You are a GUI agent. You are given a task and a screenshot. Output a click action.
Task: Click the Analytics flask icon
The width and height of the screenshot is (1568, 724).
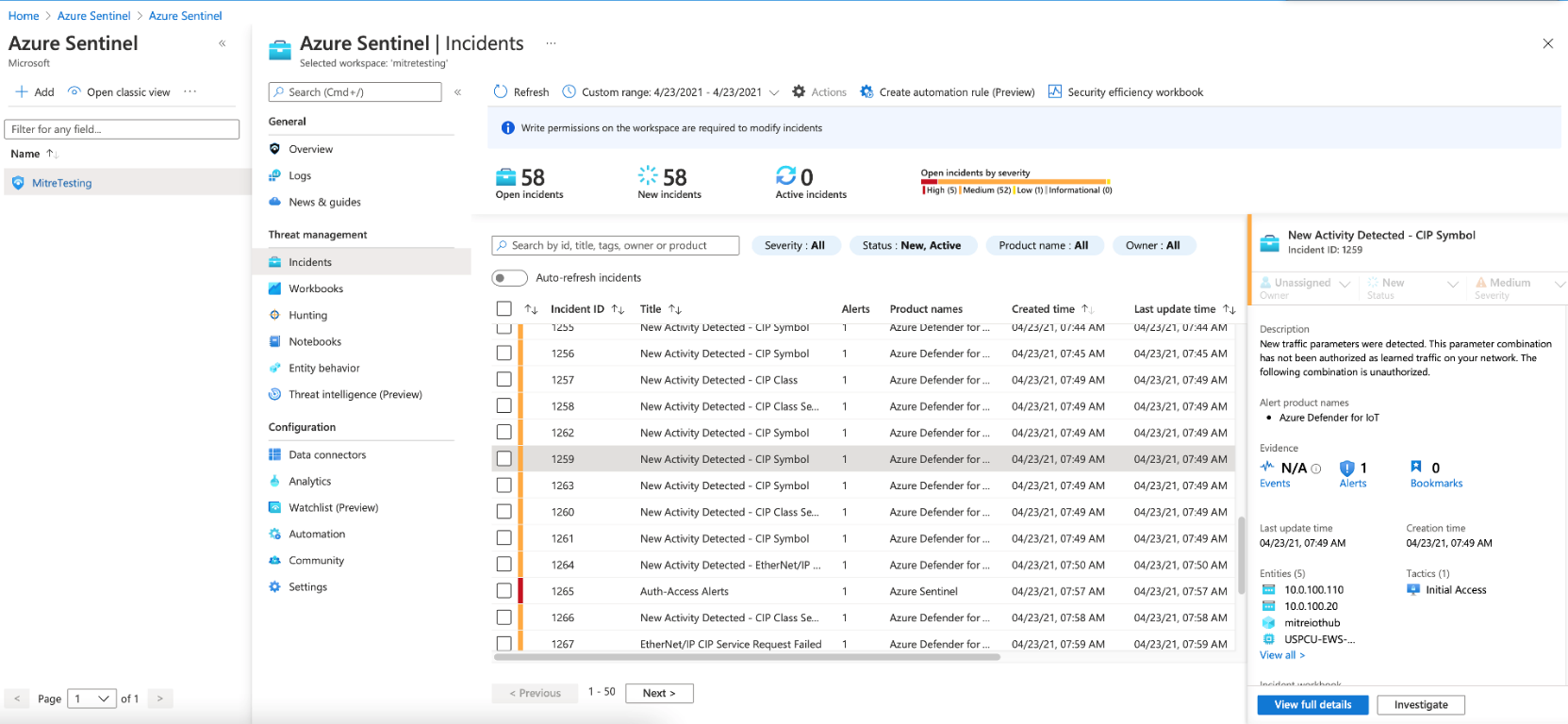click(274, 481)
